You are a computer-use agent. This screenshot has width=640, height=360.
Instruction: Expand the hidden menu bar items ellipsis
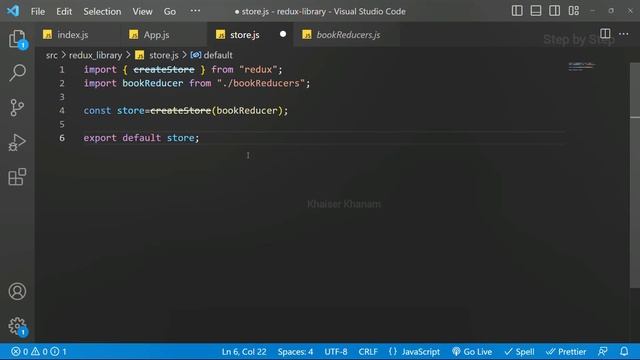[x=195, y=11]
